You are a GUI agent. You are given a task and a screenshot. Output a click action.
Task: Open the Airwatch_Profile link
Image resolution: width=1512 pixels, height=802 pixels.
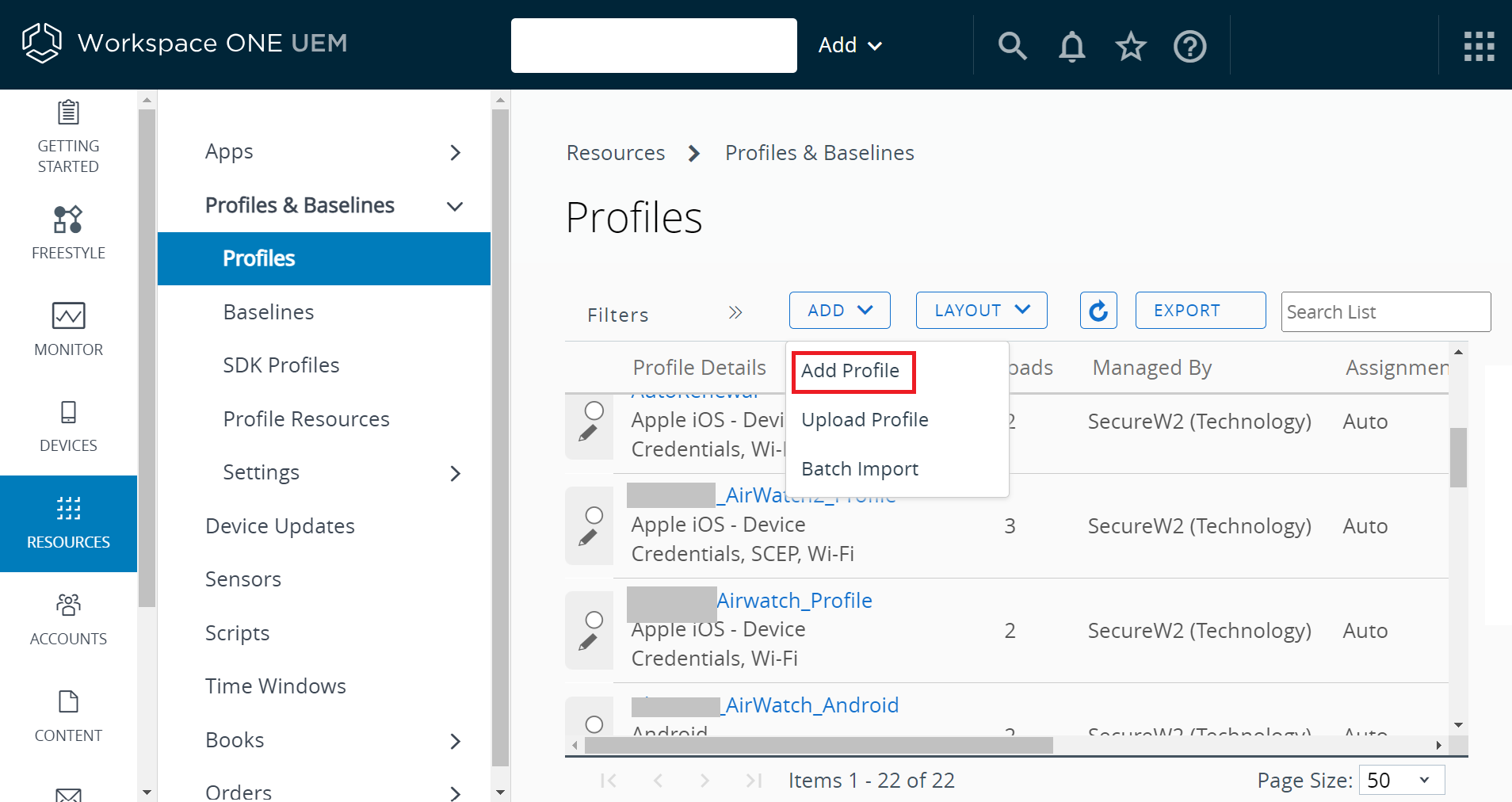(794, 601)
